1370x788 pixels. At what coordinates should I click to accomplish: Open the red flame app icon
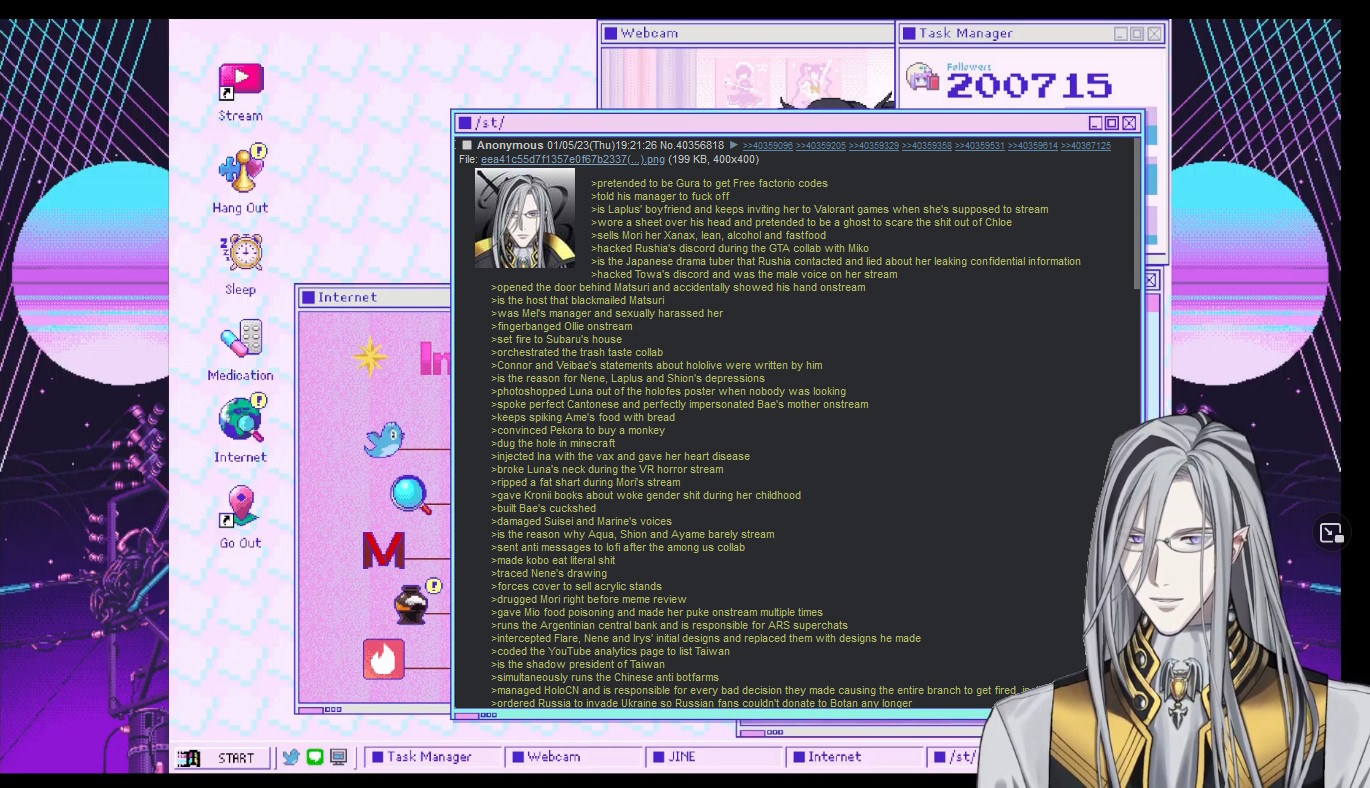click(x=384, y=659)
